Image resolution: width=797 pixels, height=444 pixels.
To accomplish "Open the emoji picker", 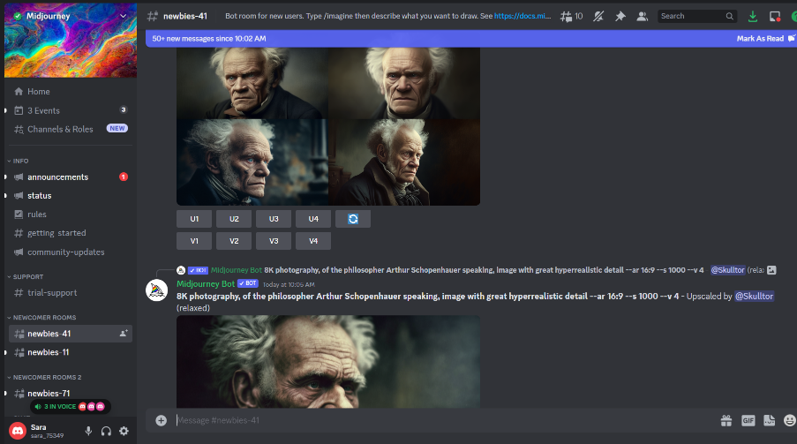I will tap(789, 421).
